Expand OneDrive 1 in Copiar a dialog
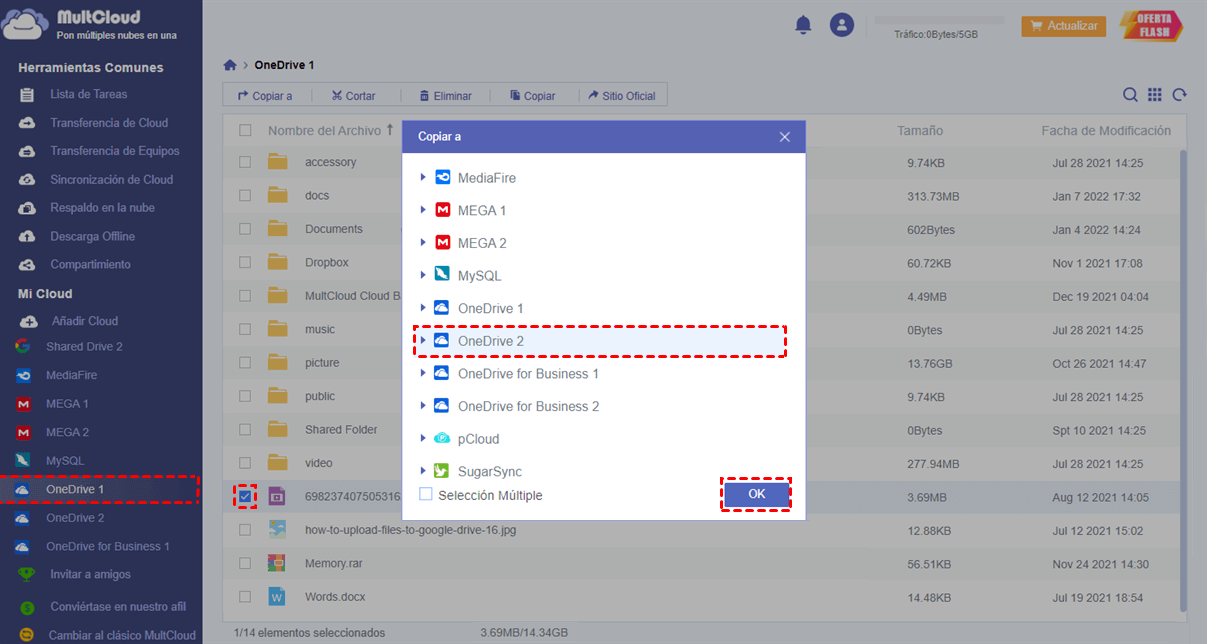 click(423, 308)
